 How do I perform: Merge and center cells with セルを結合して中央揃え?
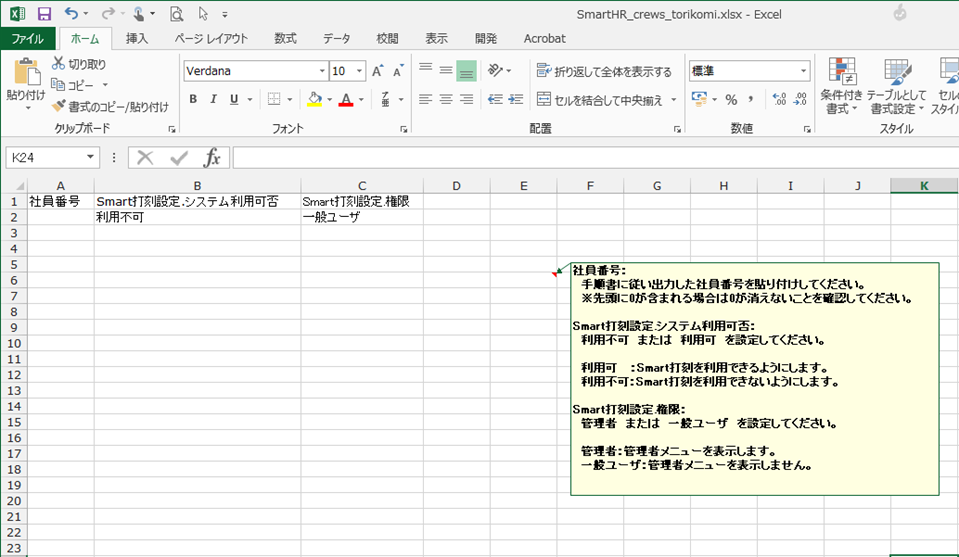pos(599,100)
